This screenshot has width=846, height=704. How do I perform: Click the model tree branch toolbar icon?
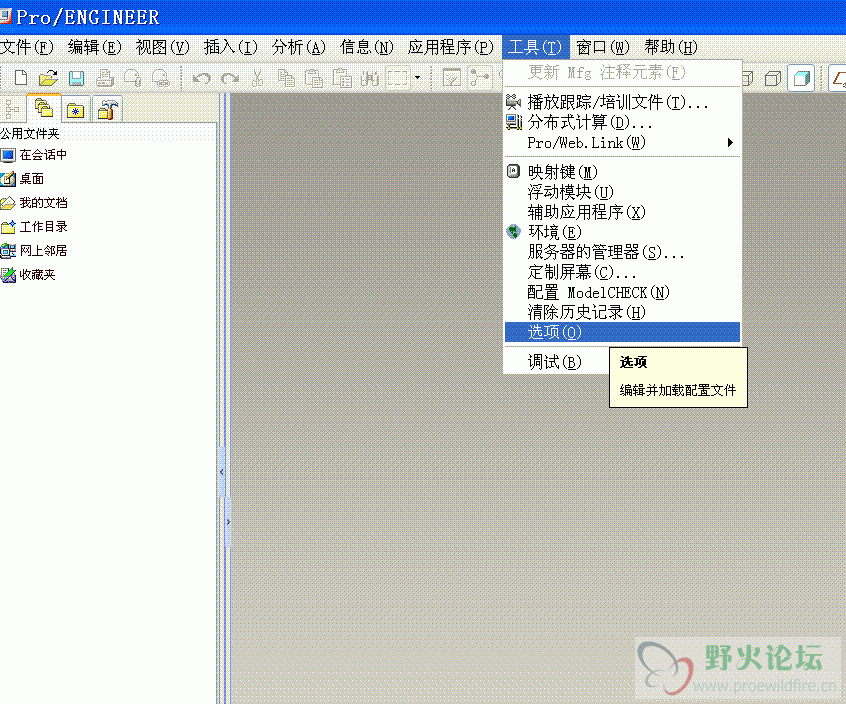(x=480, y=78)
